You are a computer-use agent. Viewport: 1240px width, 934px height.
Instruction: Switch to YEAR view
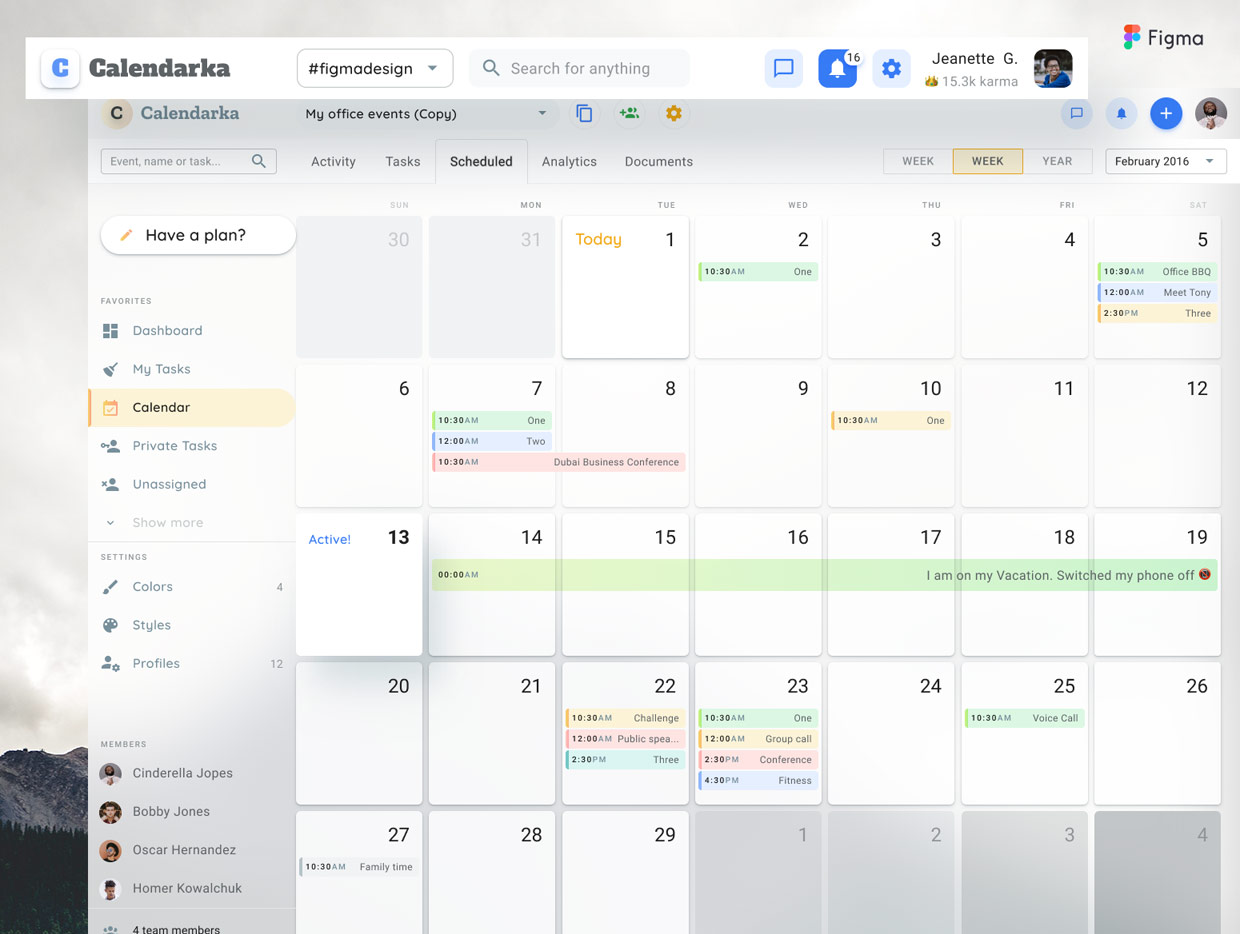1057,161
